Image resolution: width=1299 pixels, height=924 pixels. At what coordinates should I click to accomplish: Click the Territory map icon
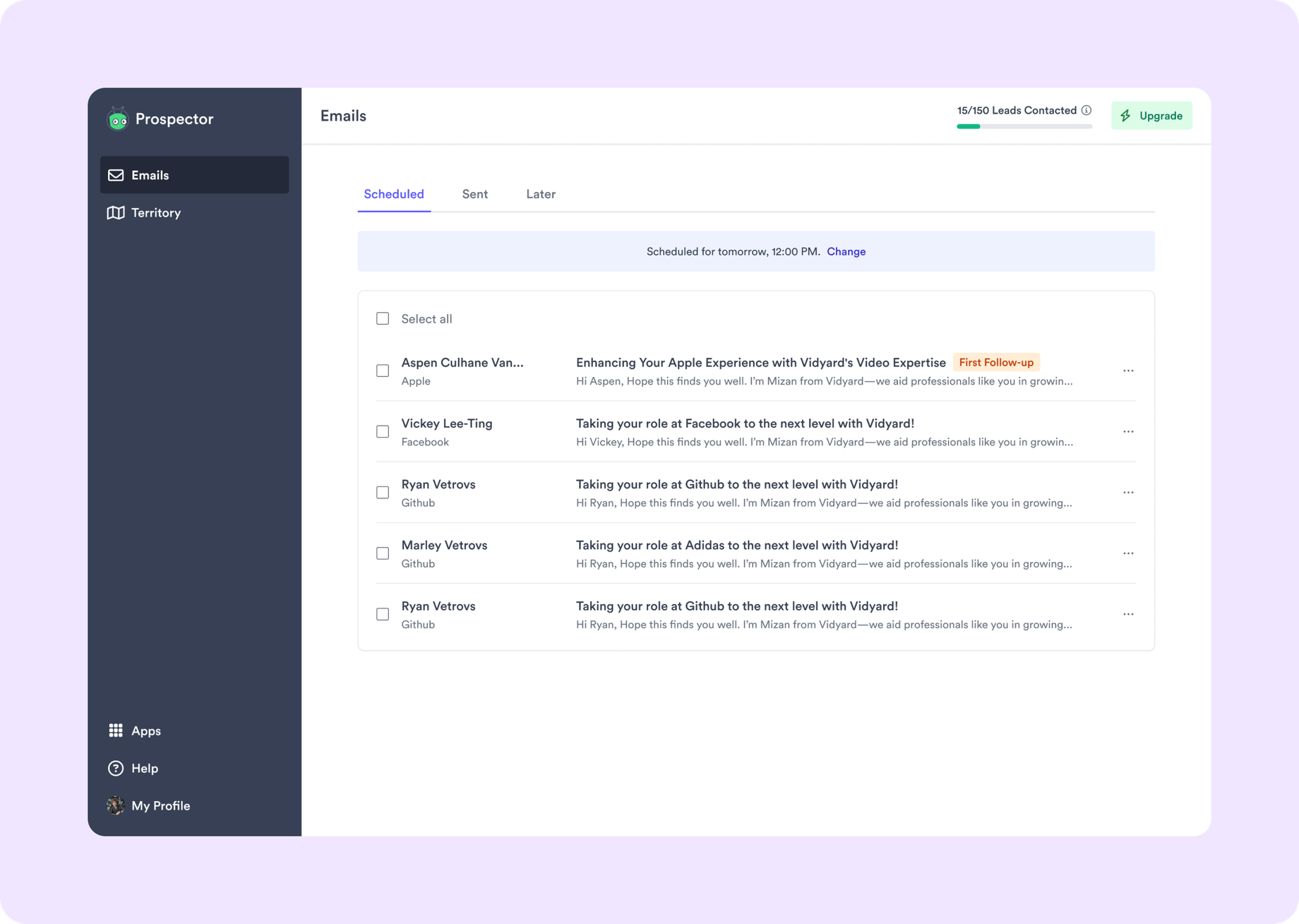point(116,212)
